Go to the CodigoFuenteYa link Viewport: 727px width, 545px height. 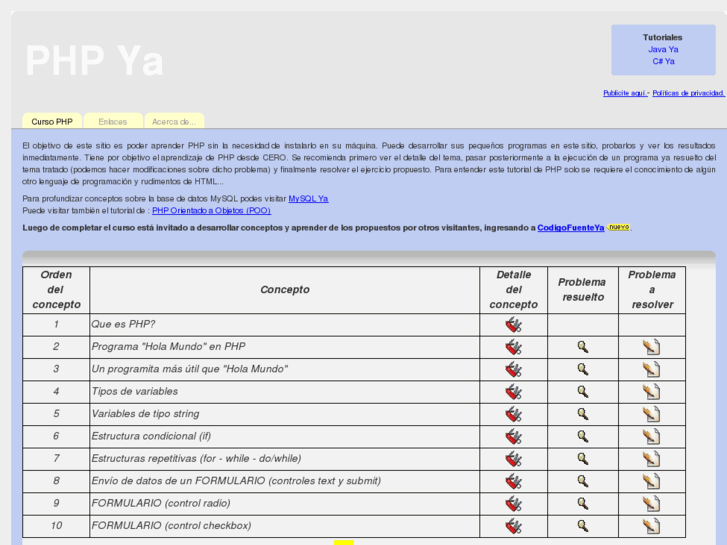571,228
